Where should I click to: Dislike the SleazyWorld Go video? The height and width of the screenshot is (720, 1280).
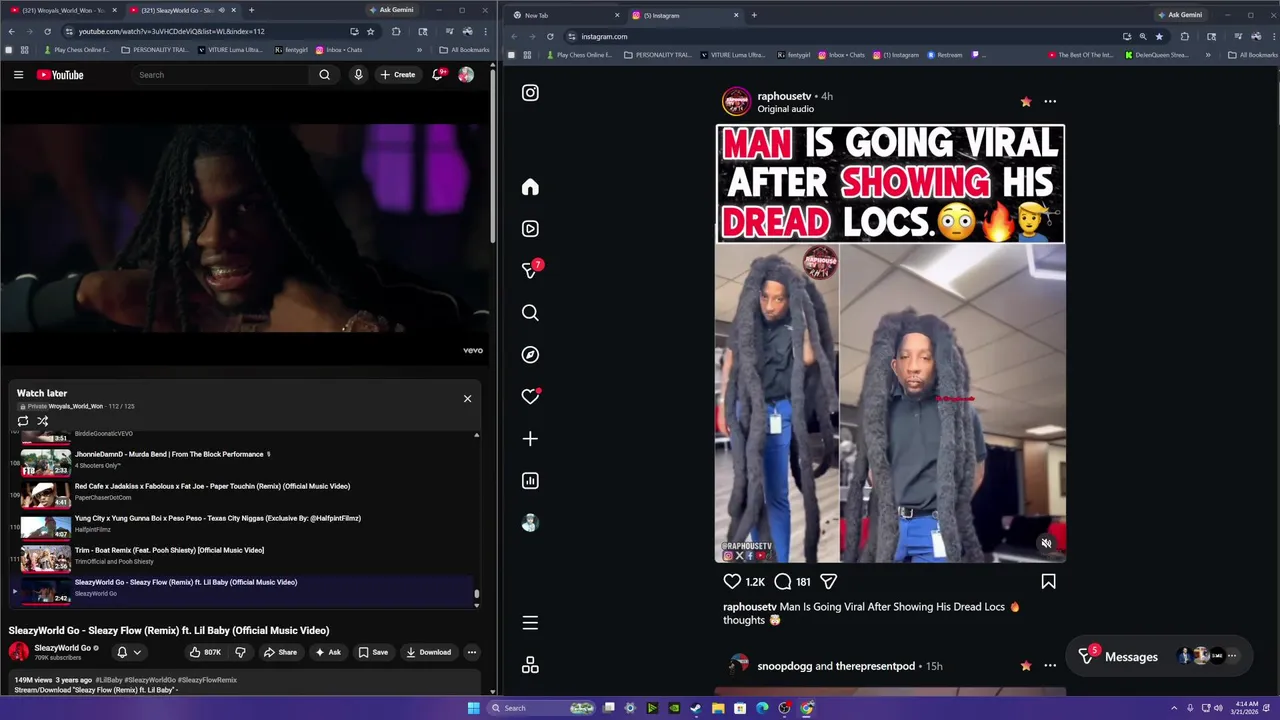pyautogui.click(x=240, y=652)
